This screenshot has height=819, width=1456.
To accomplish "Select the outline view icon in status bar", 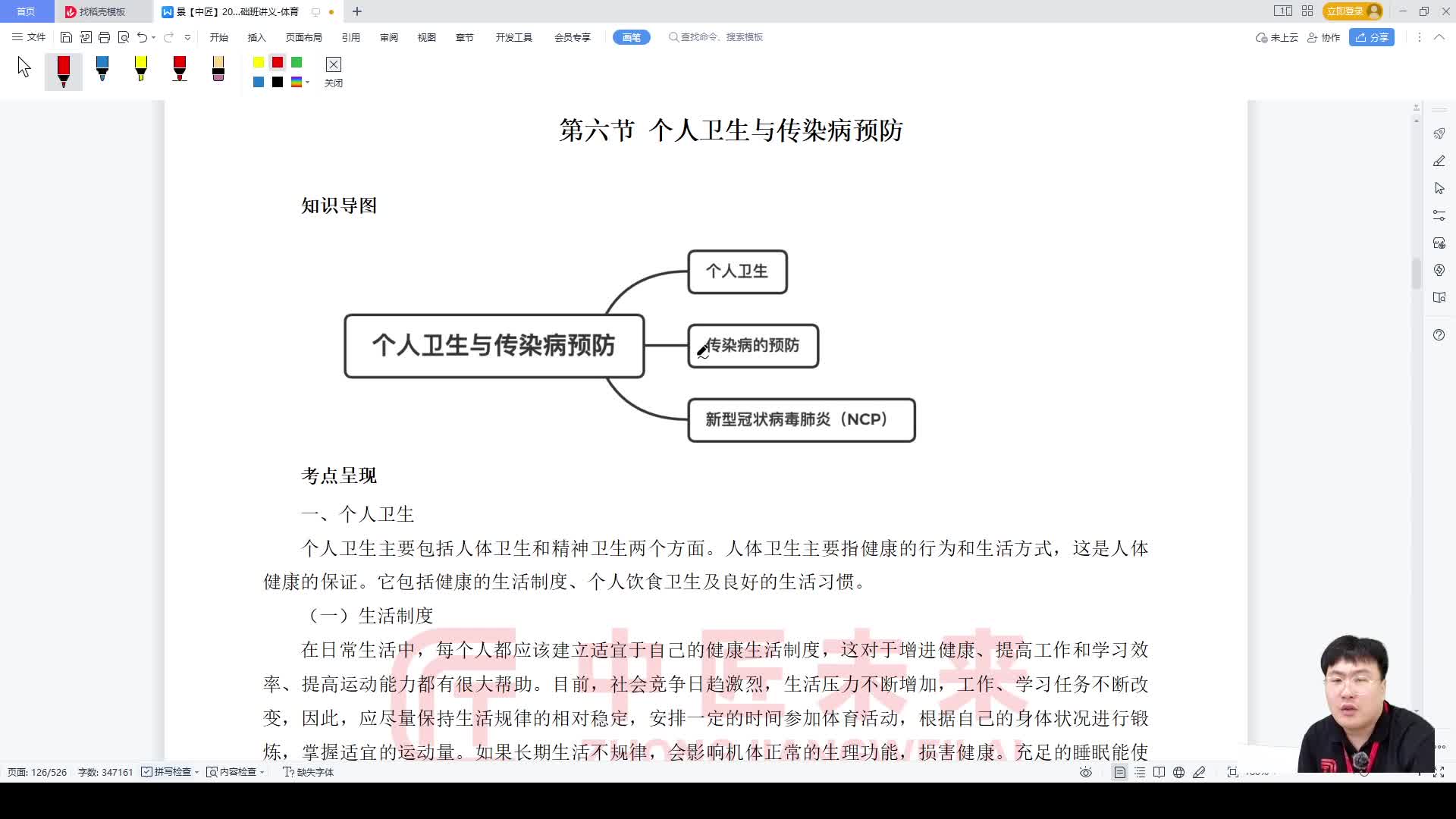I will click(x=1140, y=771).
